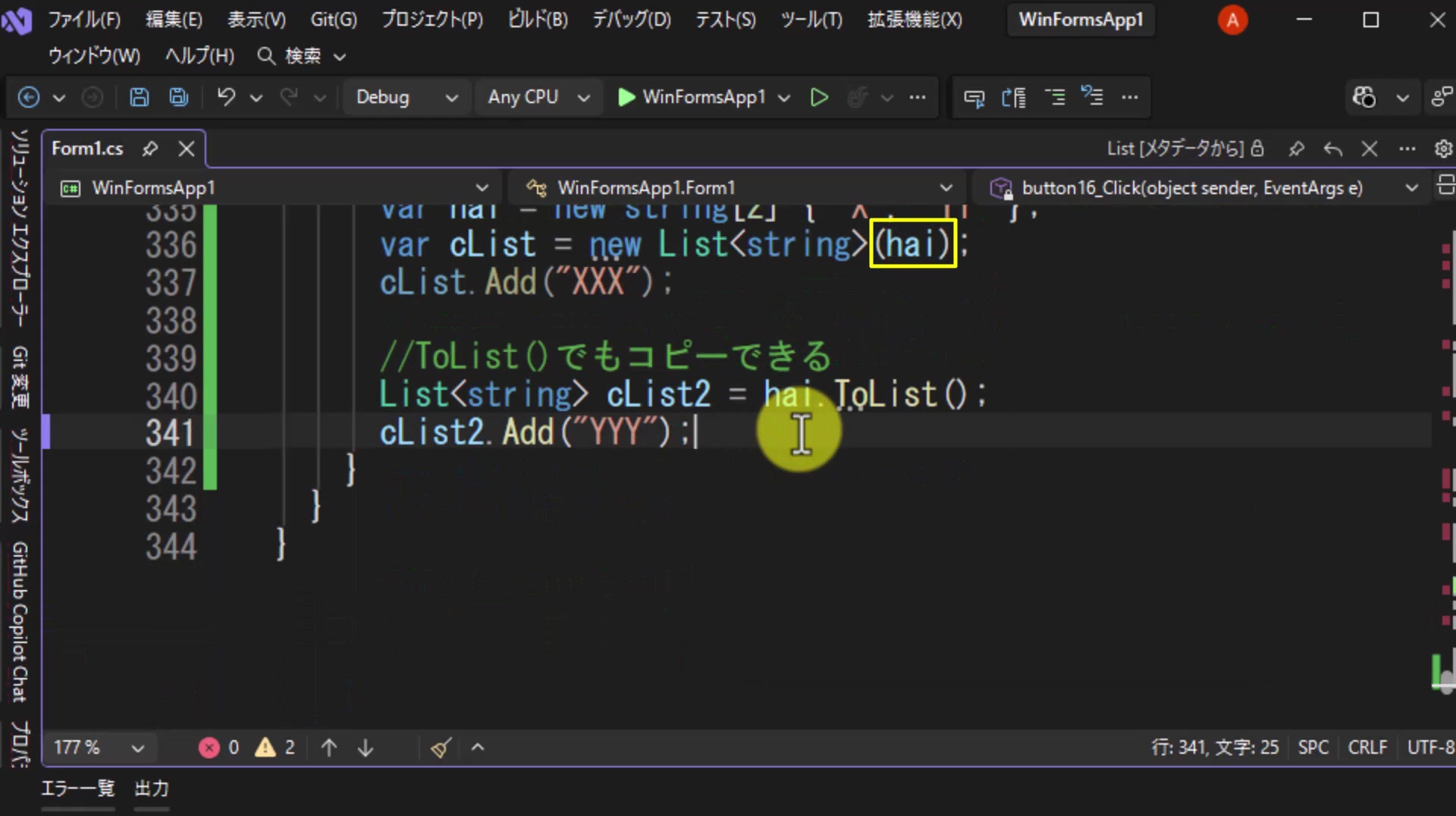Click the code cleanup broom icon

pyautogui.click(x=441, y=748)
